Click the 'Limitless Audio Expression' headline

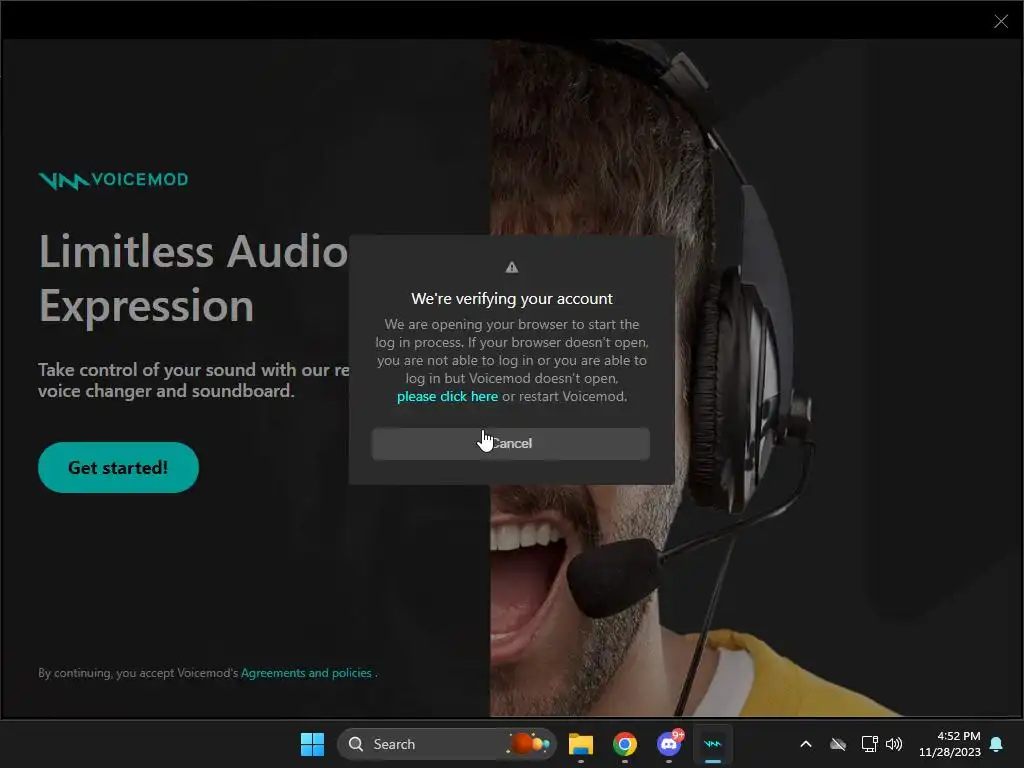pos(193,278)
